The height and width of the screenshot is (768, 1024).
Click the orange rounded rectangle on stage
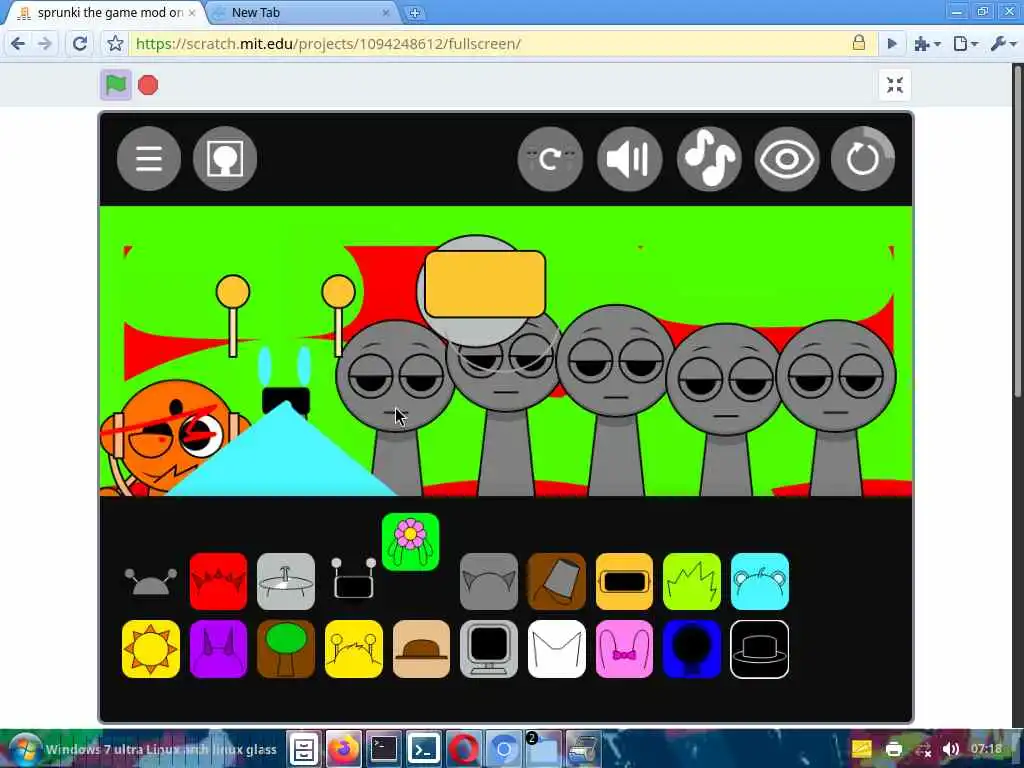click(x=485, y=285)
